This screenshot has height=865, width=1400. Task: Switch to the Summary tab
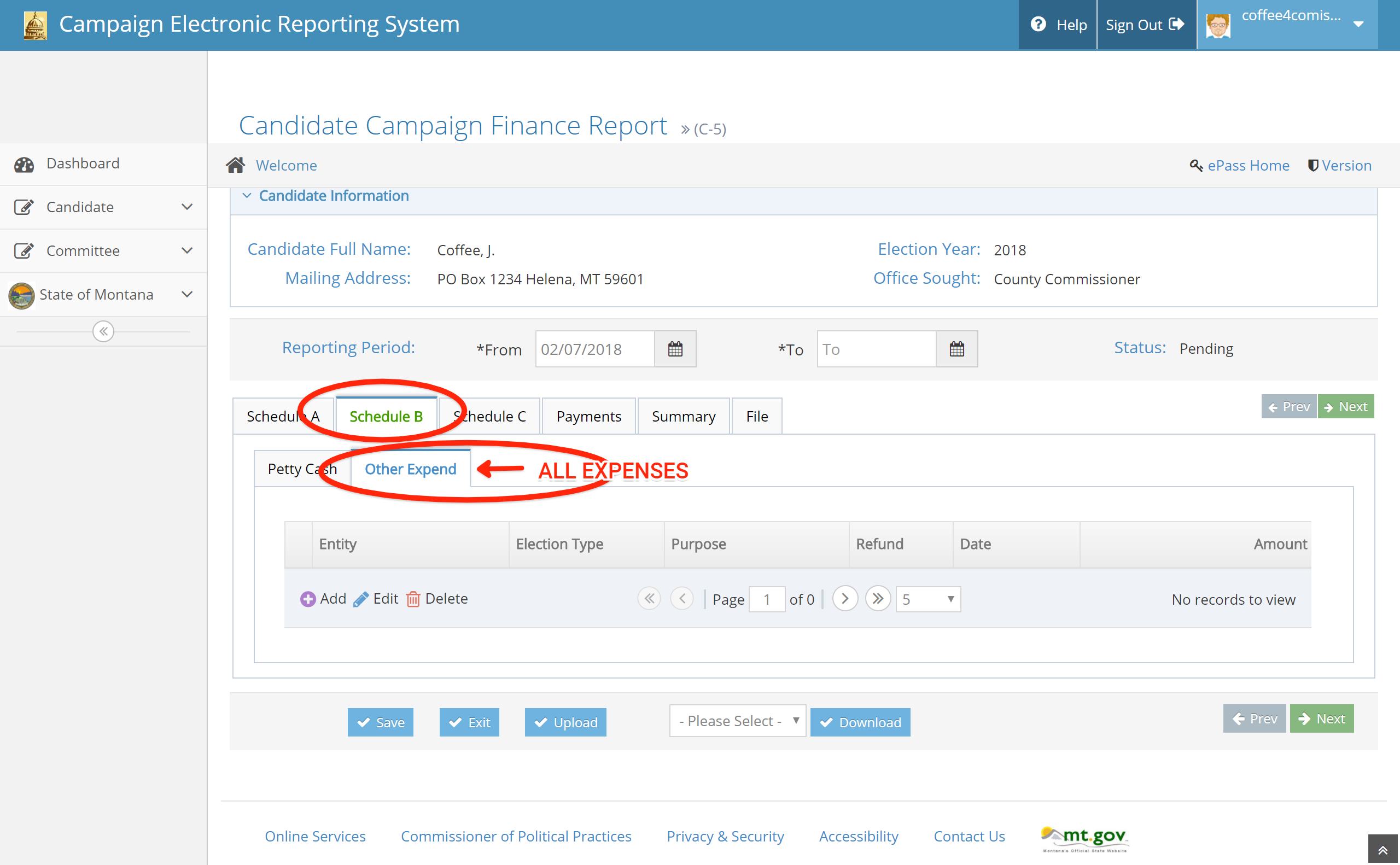pyautogui.click(x=683, y=417)
